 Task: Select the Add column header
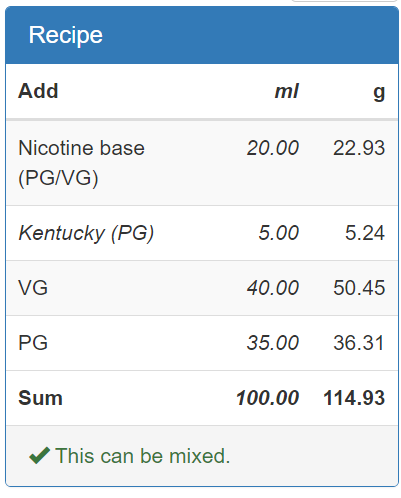[x=38, y=91]
